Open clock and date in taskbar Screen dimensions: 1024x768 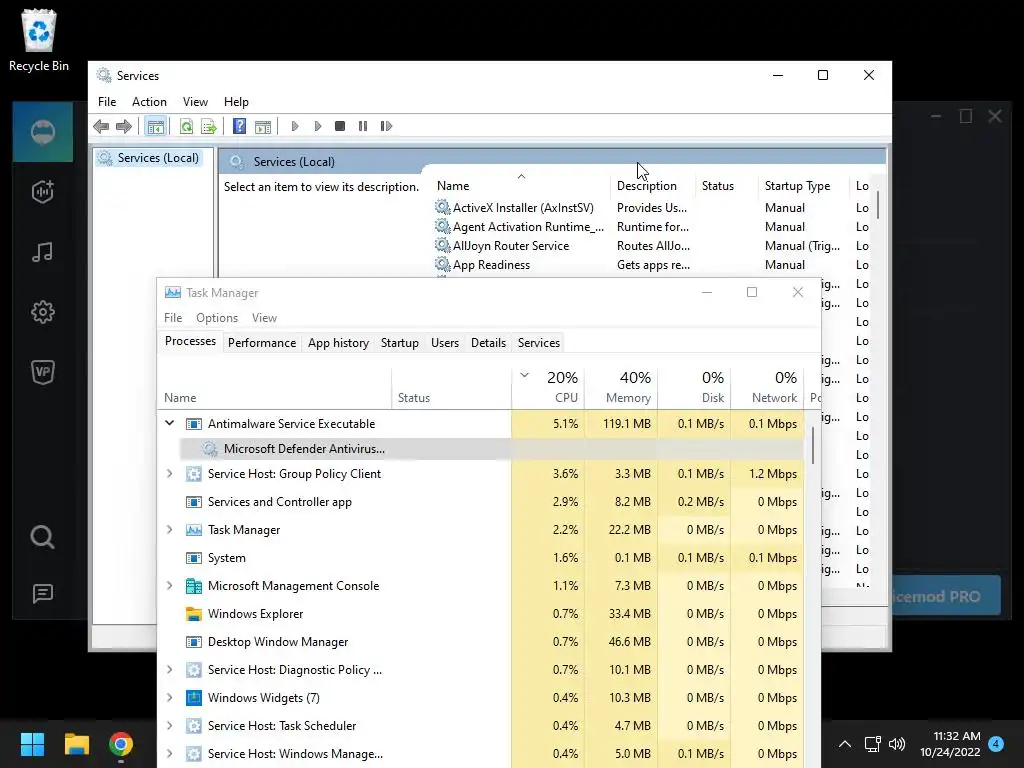950,743
